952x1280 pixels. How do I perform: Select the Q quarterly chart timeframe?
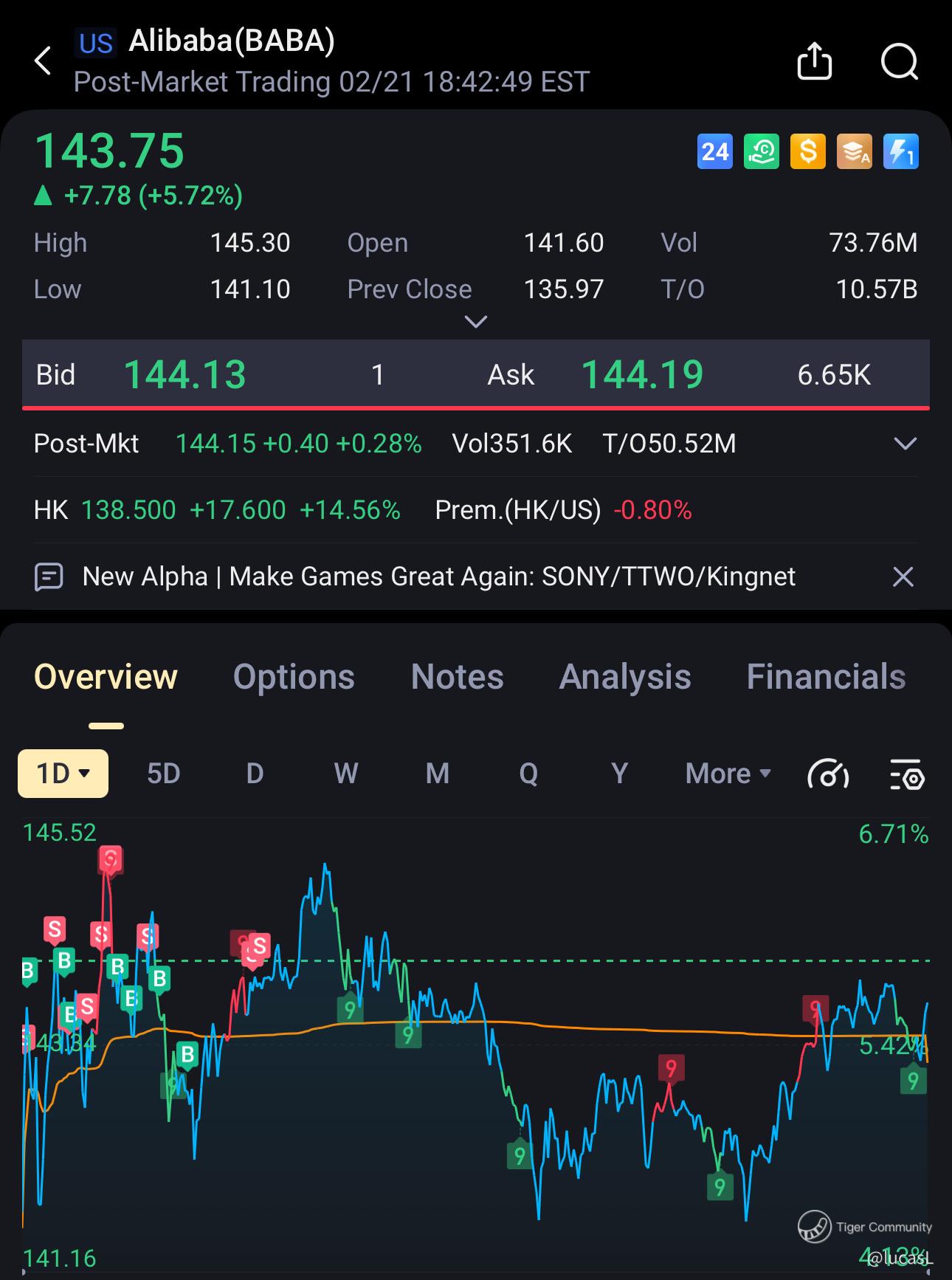point(528,774)
